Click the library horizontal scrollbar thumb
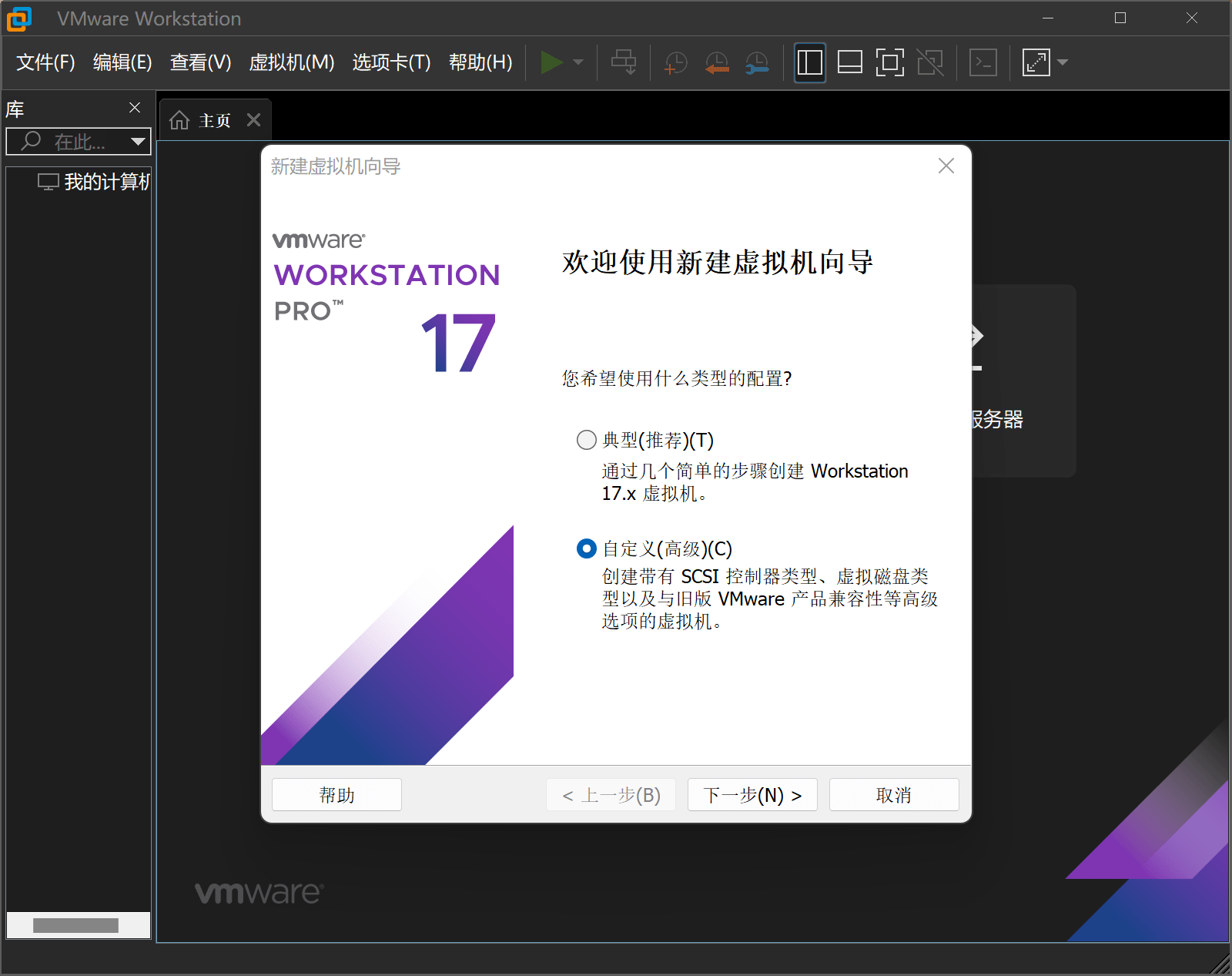 click(75, 925)
